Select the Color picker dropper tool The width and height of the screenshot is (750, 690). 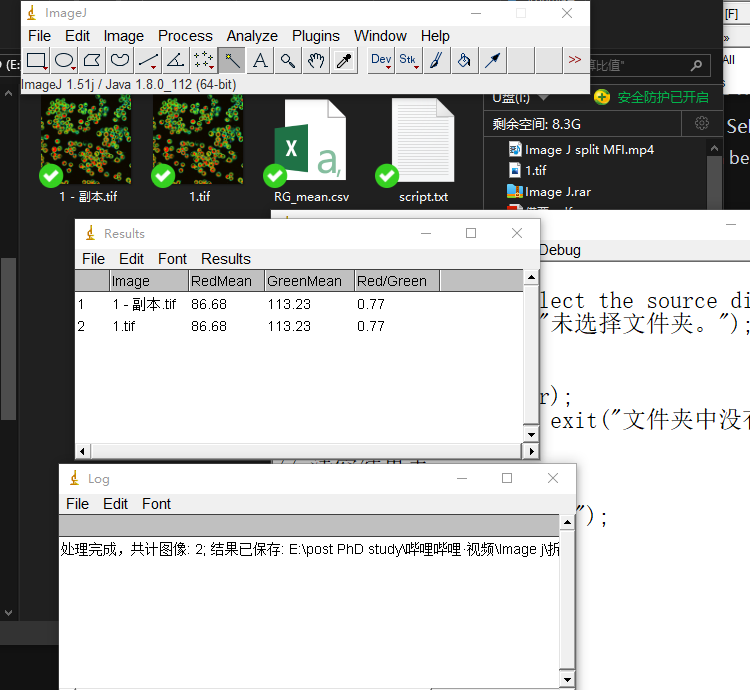pyautogui.click(x=344, y=61)
